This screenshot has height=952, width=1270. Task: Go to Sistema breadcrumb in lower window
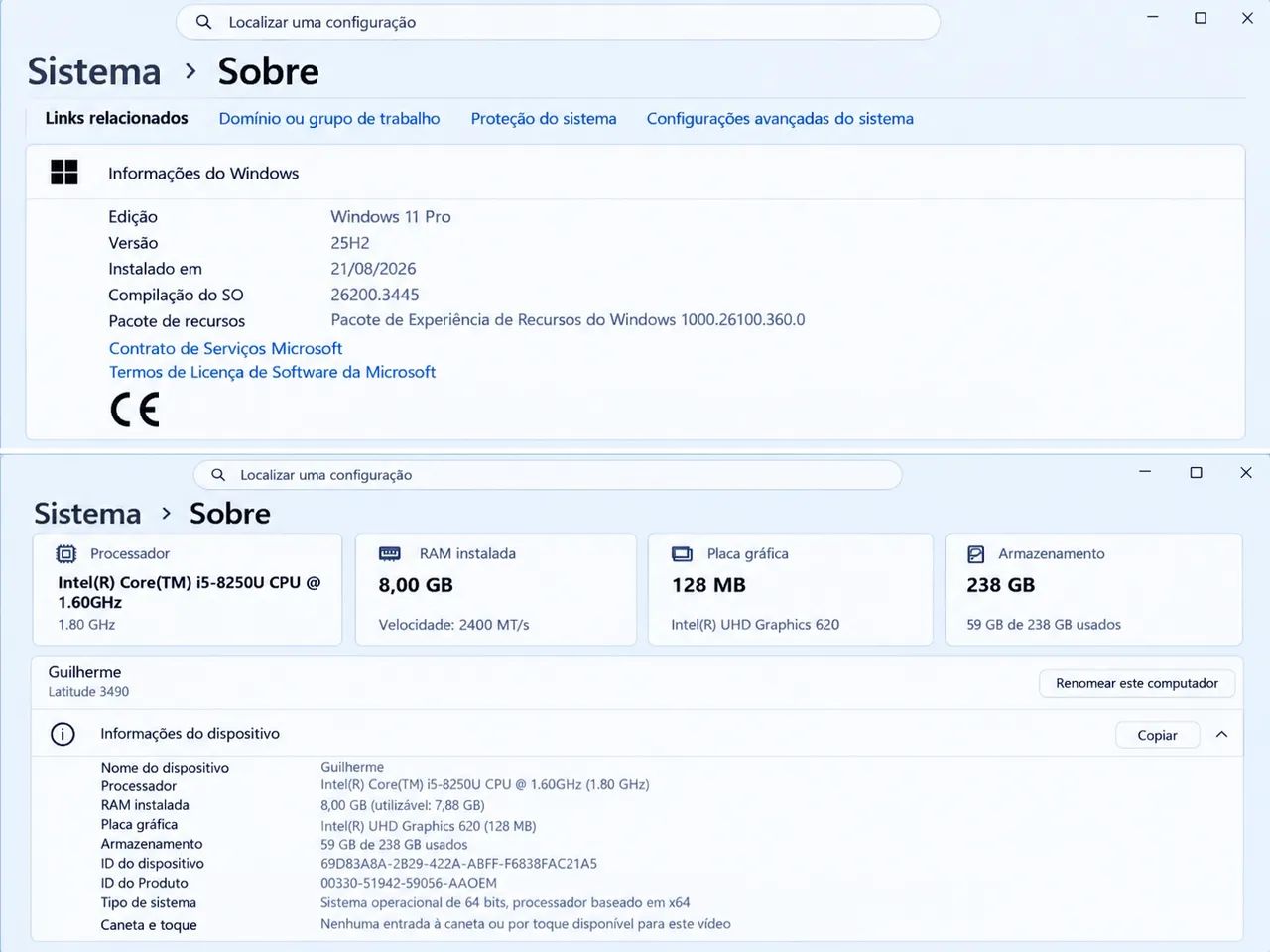coord(87,513)
